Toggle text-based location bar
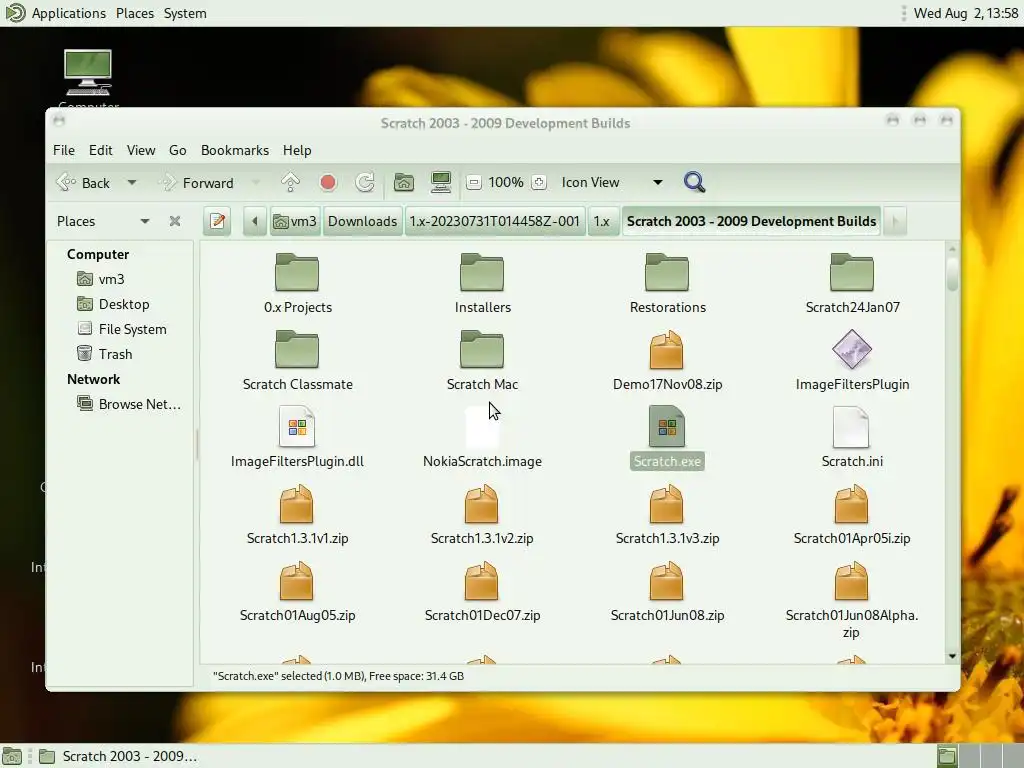 pos(217,221)
